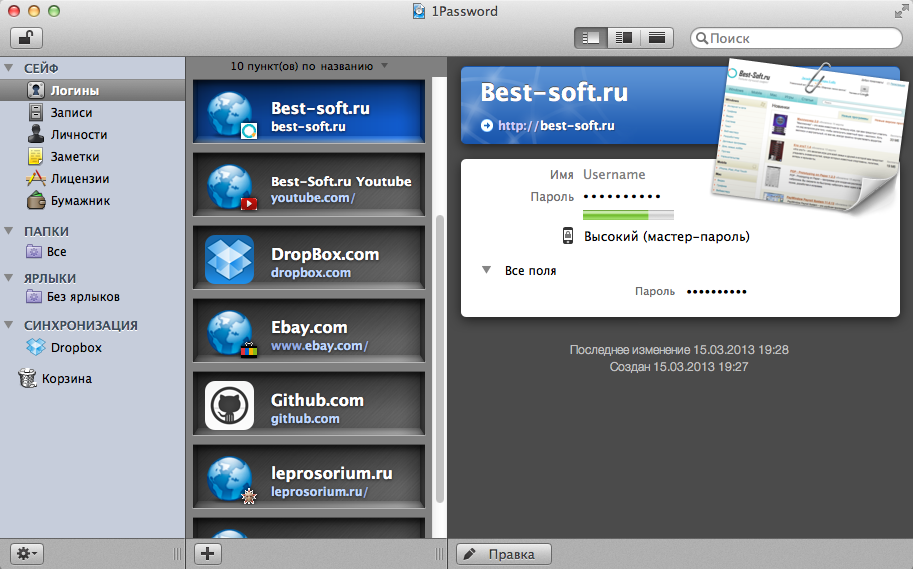
Task: Collapse the ЯРЛЫКИ section triangle
Action: coord(9,278)
